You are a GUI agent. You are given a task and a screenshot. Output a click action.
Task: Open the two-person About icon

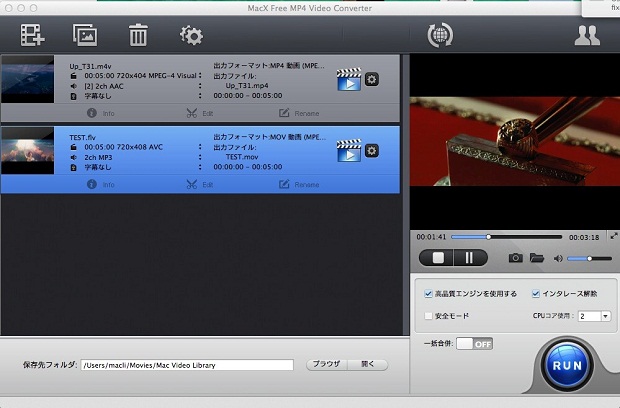tap(587, 36)
